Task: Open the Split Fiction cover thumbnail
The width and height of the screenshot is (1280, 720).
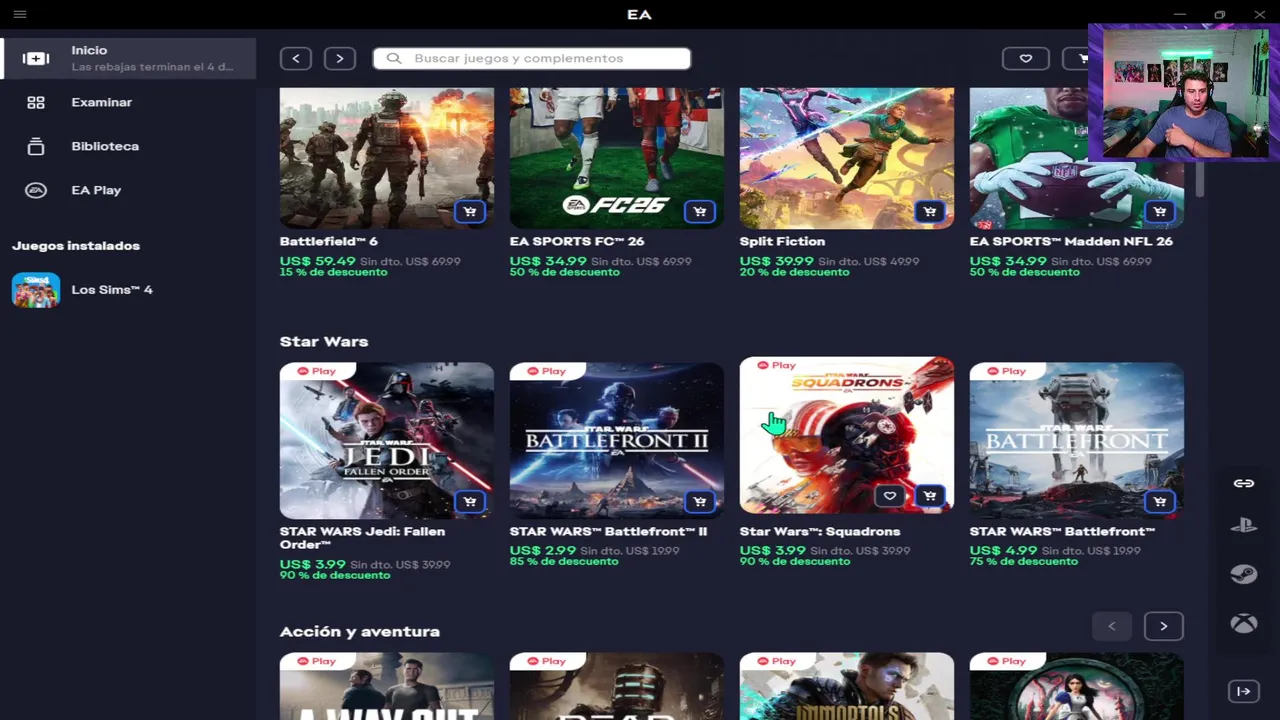Action: [x=847, y=158]
